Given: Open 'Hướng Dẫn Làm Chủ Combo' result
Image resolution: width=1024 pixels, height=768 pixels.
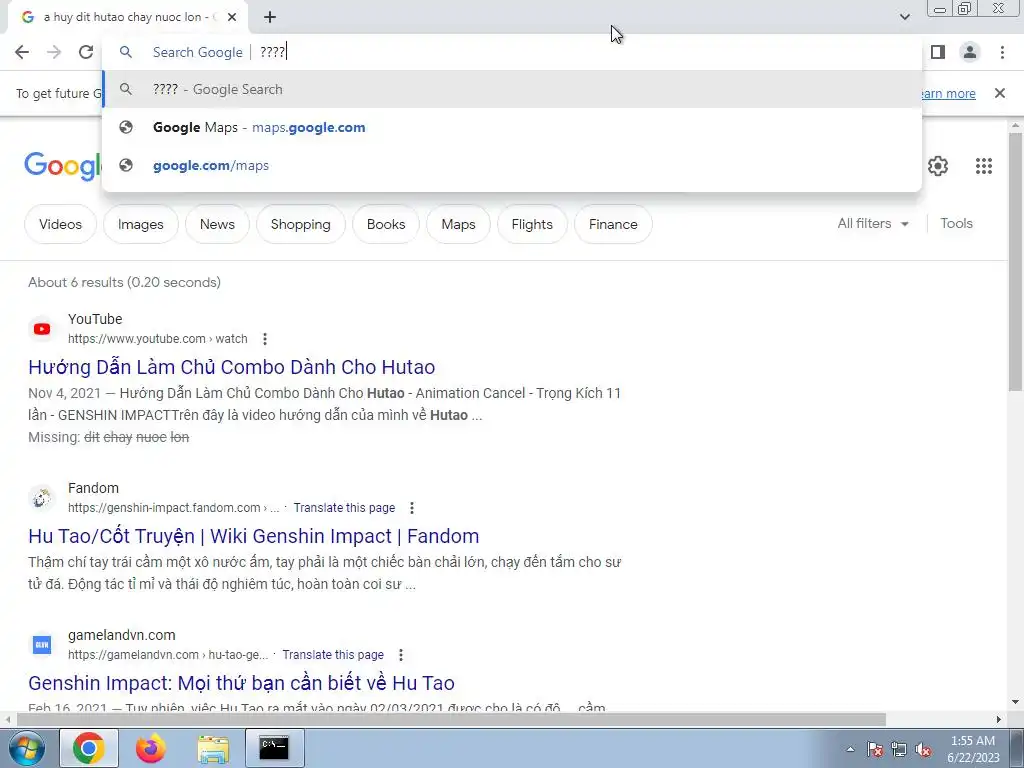Looking at the screenshot, I should (x=232, y=367).
